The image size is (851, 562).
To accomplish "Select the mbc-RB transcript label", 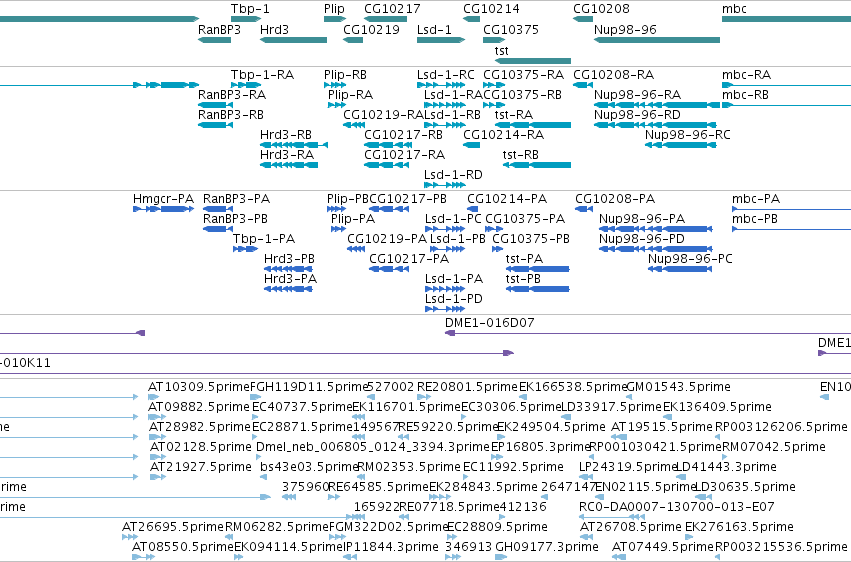I will pyautogui.click(x=745, y=94).
